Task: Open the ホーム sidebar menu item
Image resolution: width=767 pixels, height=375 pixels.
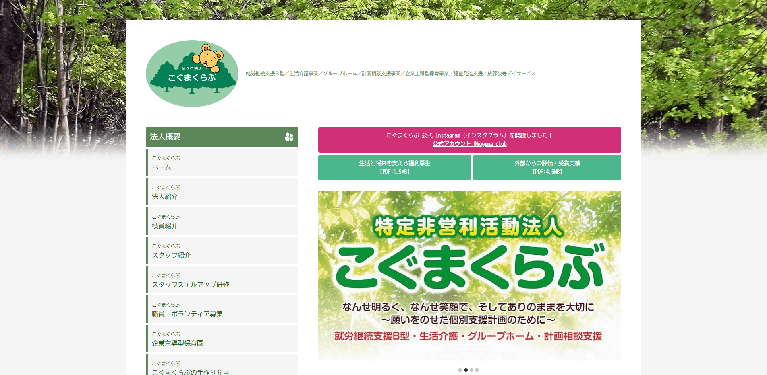Action: point(222,163)
